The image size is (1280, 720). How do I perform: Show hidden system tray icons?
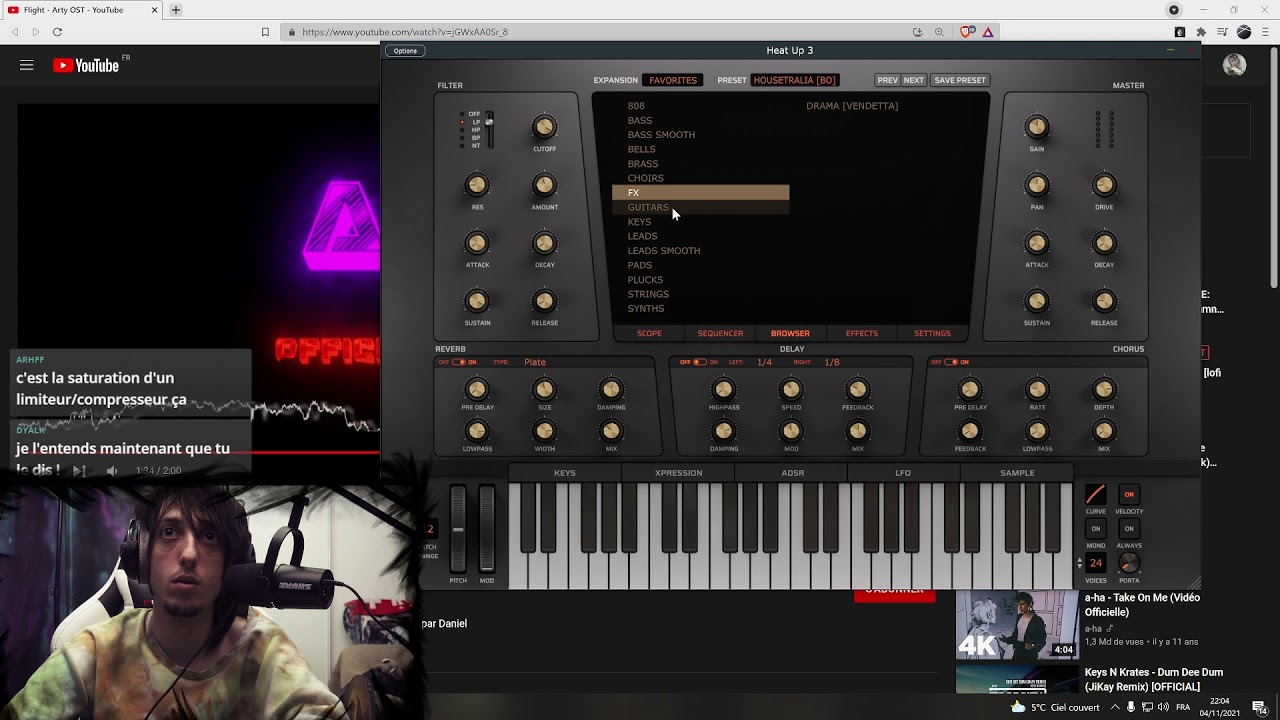[x=1115, y=707]
